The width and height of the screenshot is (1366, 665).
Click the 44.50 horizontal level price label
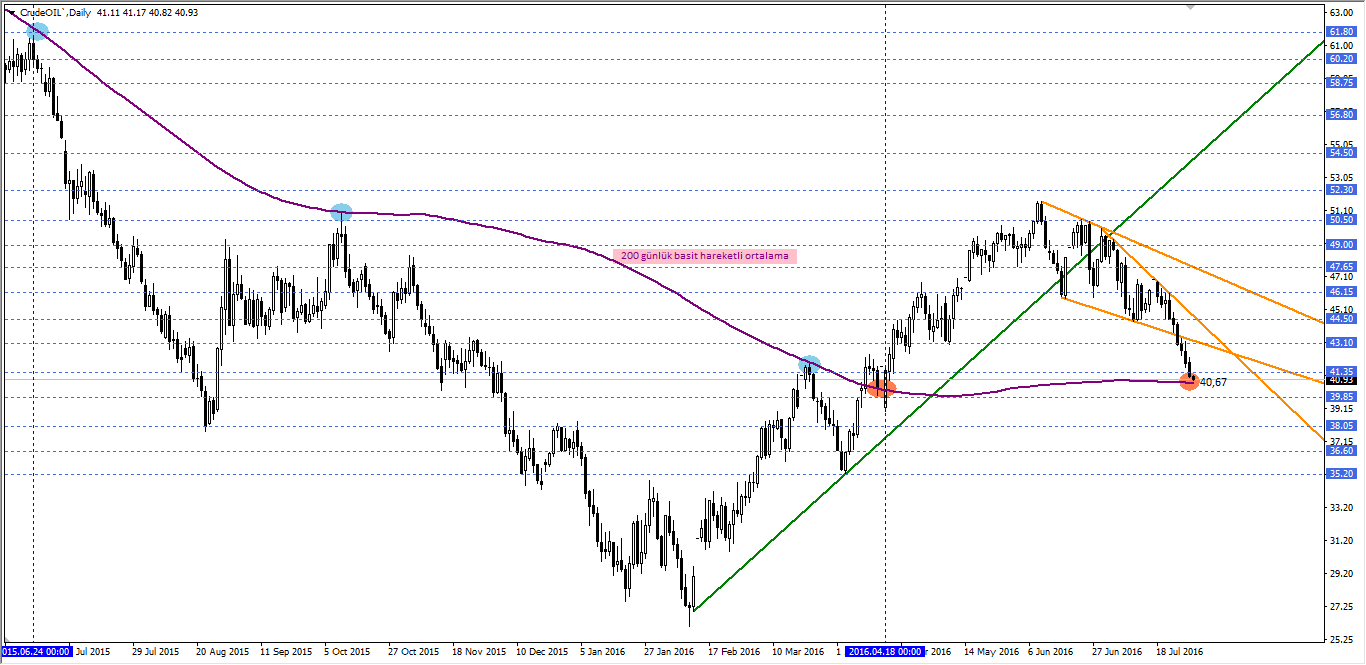pyautogui.click(x=1341, y=319)
